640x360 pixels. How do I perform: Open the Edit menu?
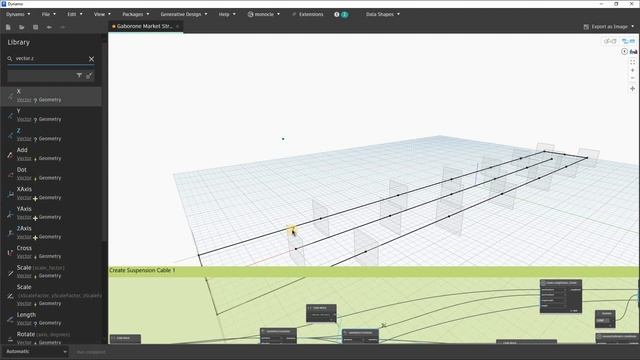pos(75,14)
